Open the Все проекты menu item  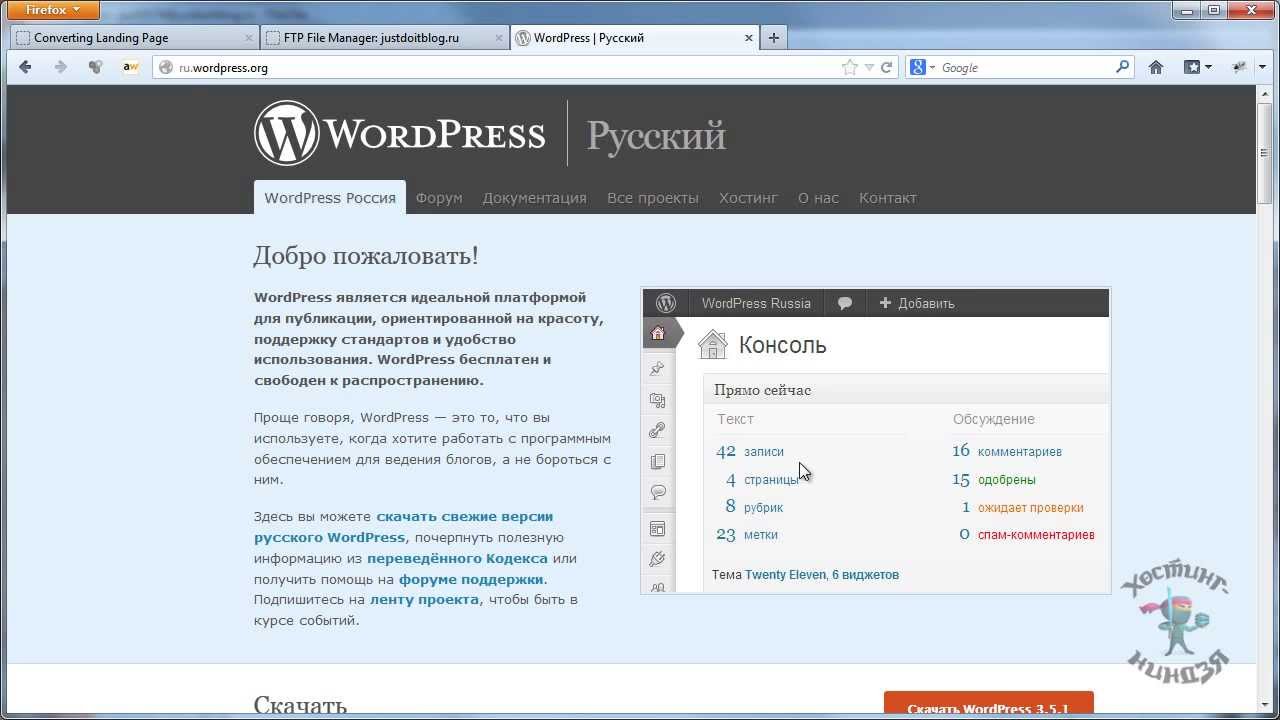(653, 198)
